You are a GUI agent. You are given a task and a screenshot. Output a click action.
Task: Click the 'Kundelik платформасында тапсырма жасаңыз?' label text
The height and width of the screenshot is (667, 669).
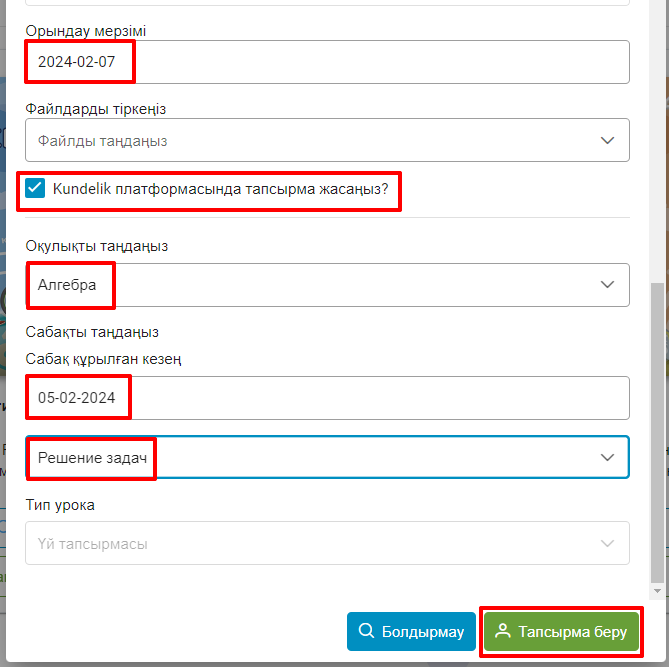(221, 189)
